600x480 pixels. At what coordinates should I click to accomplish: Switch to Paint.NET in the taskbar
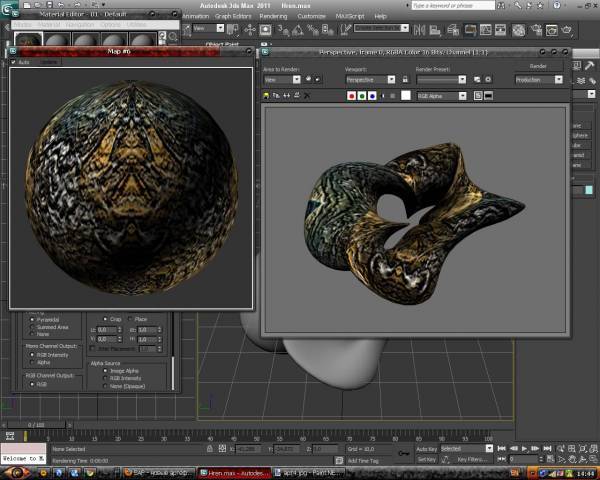[x=310, y=471]
